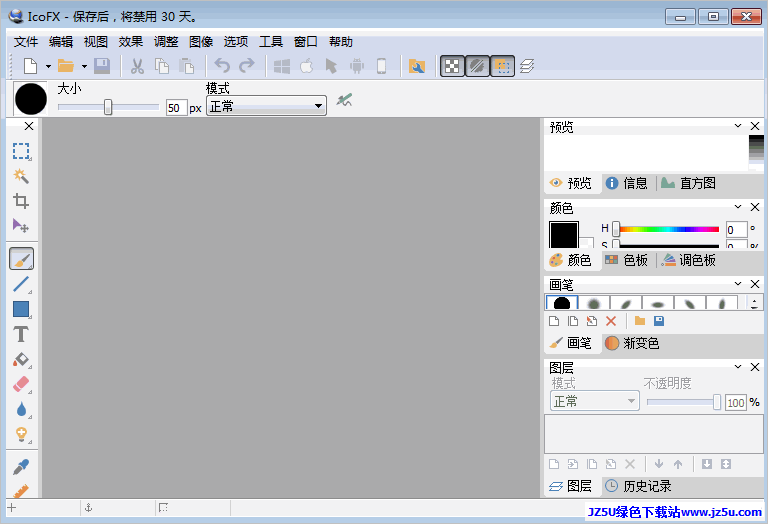Switch to the 直方图 tab

coord(689,183)
